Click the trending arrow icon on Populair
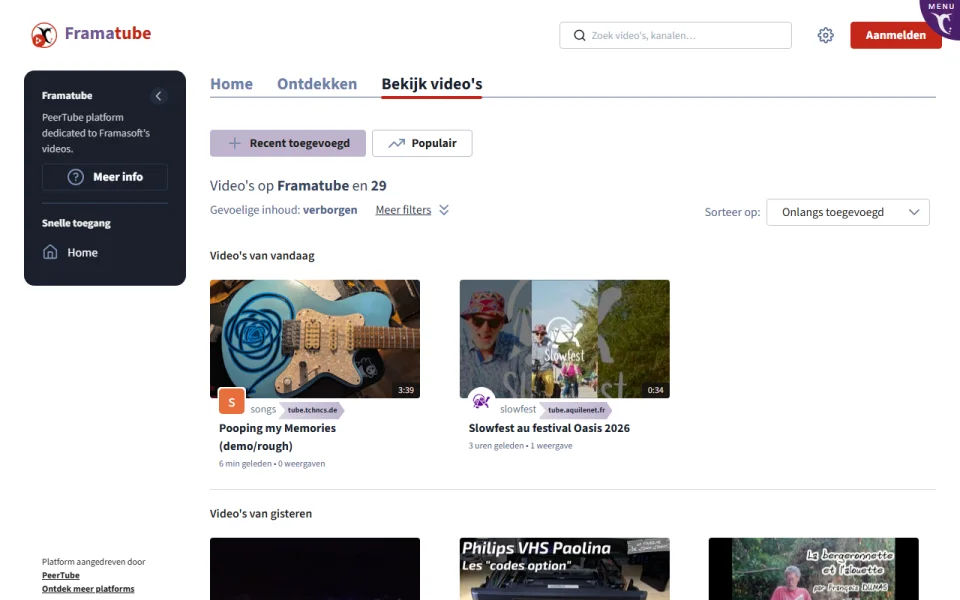 pyautogui.click(x=397, y=143)
